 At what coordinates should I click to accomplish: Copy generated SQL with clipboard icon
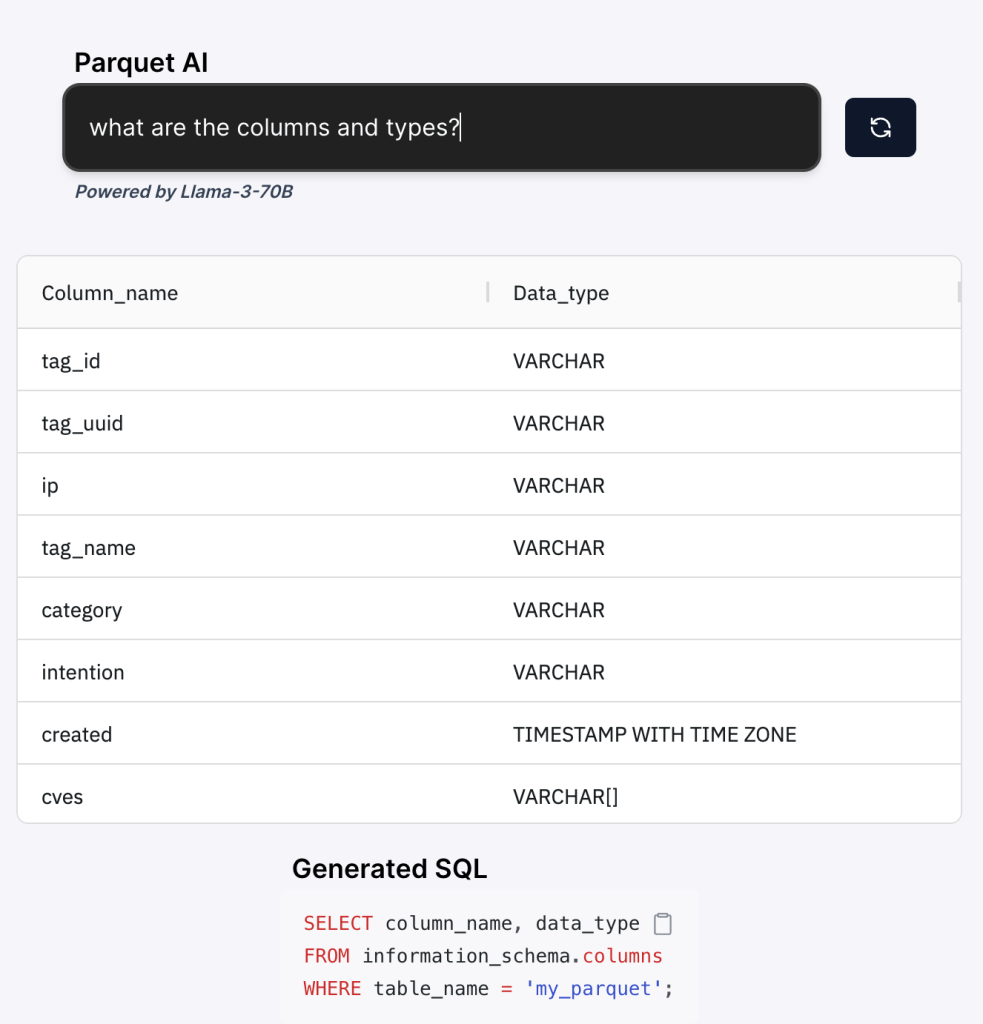662,923
